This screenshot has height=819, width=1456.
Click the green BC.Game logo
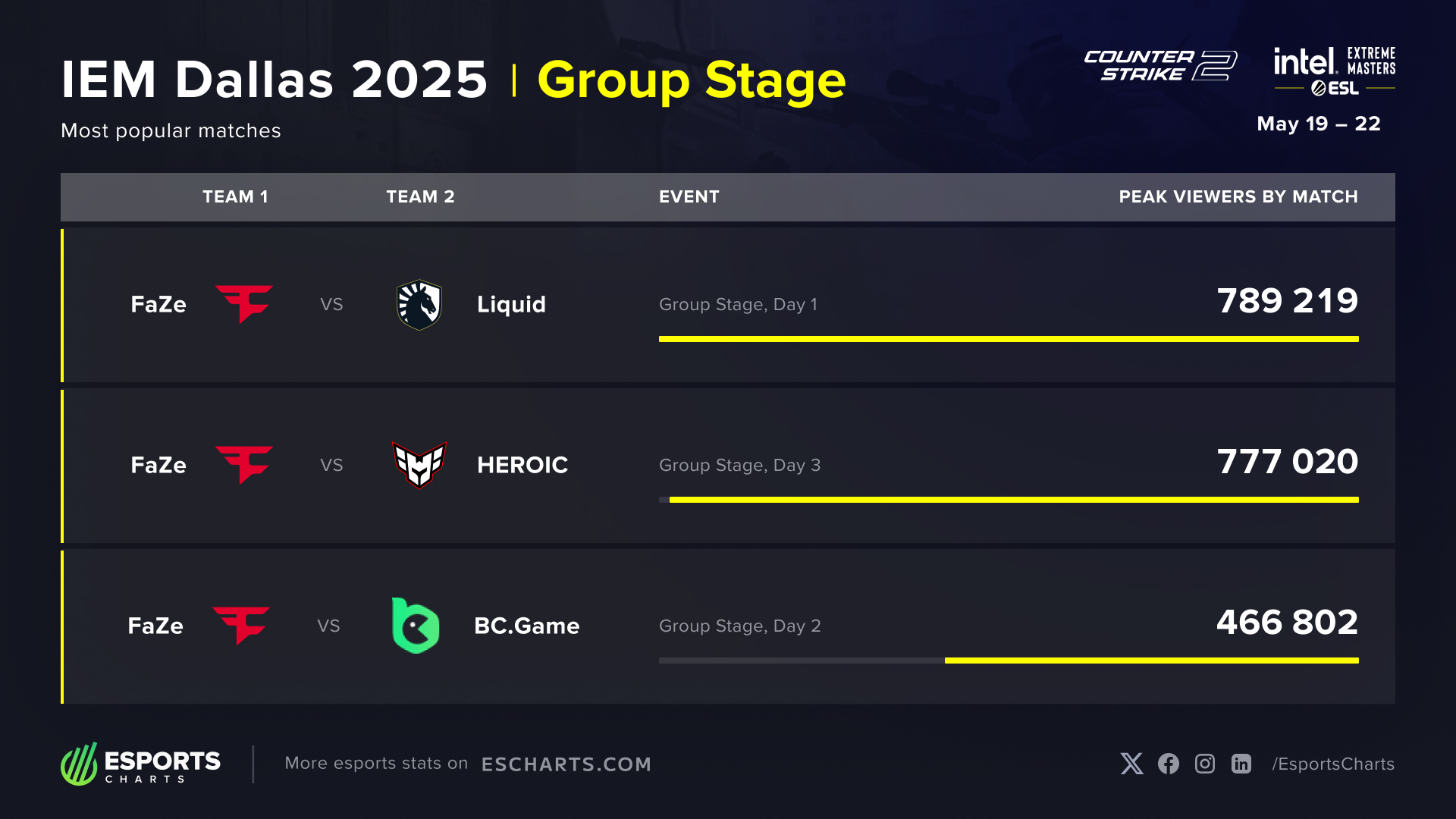click(x=416, y=626)
